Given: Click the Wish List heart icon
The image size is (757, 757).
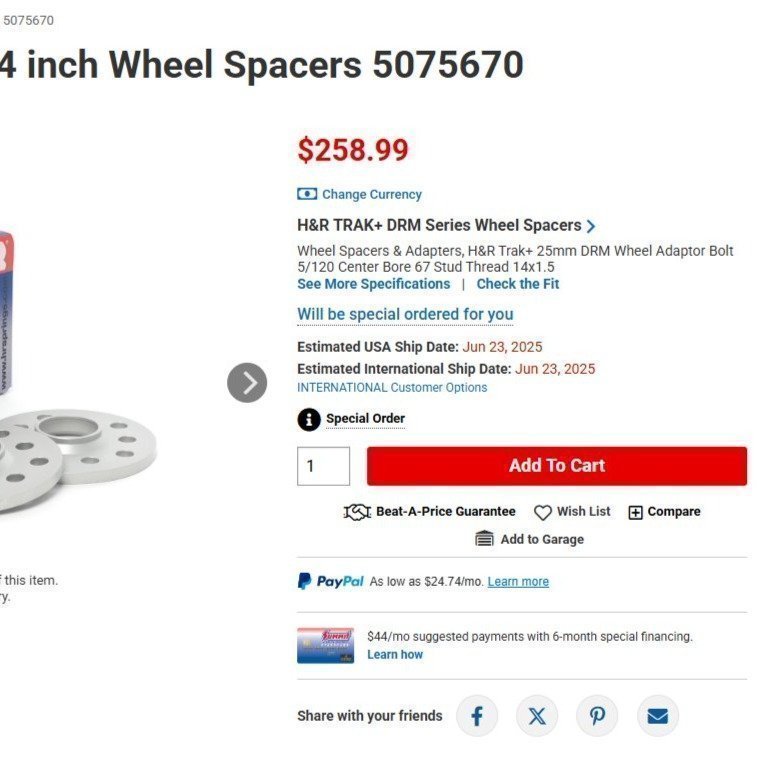Looking at the screenshot, I should coord(543,512).
